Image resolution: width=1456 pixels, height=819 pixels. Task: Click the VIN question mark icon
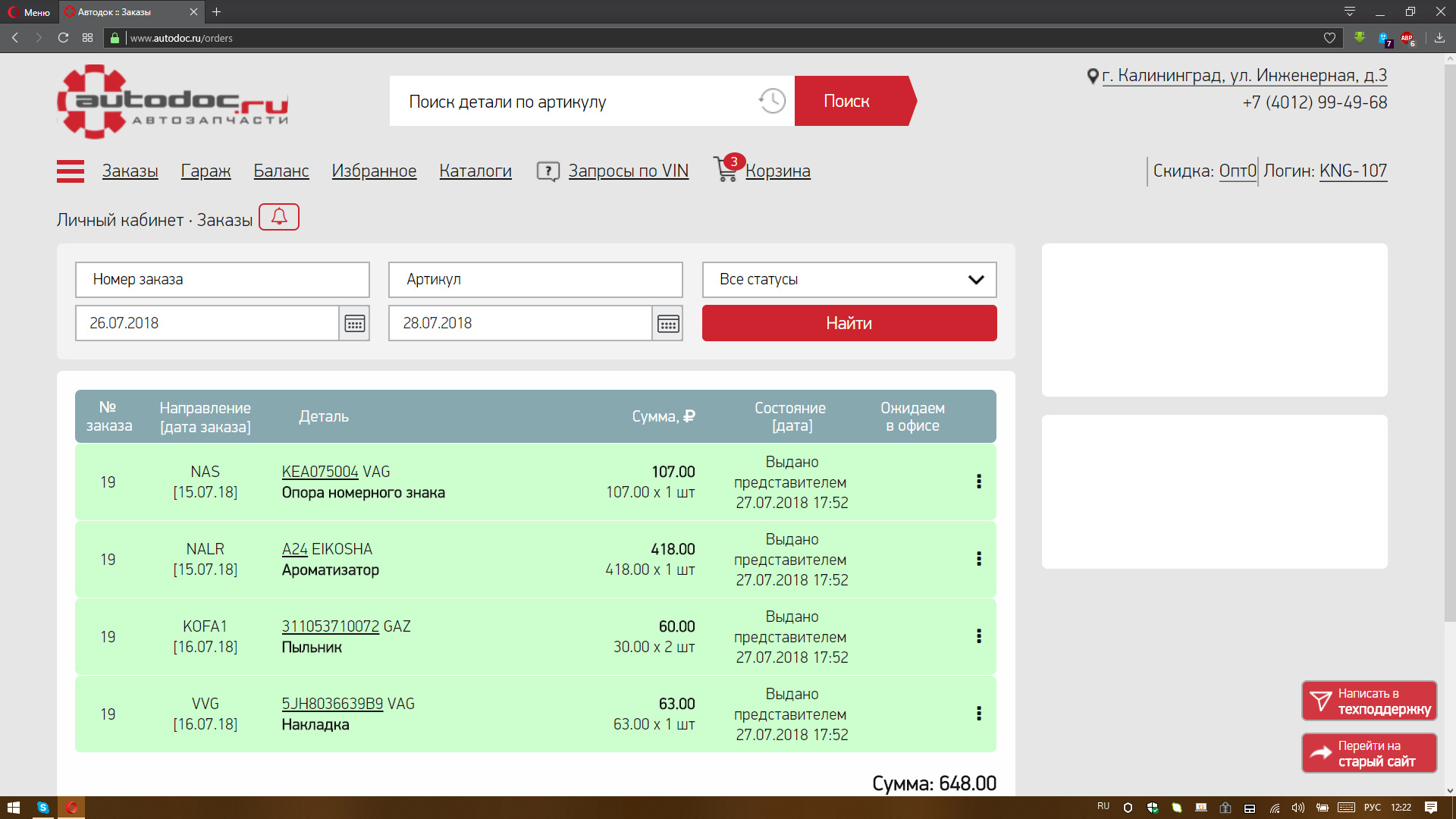tap(548, 171)
